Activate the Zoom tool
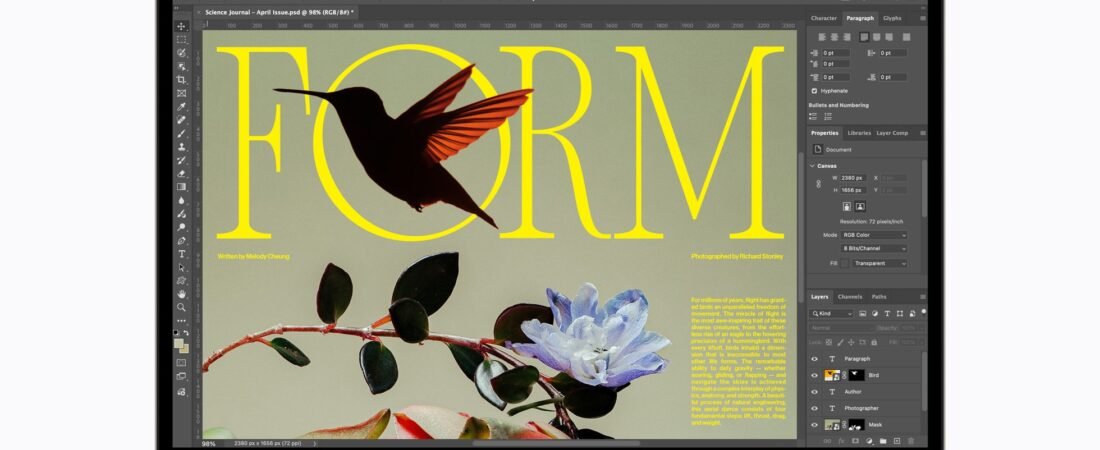Viewport: 1100px width, 450px height. click(181, 307)
